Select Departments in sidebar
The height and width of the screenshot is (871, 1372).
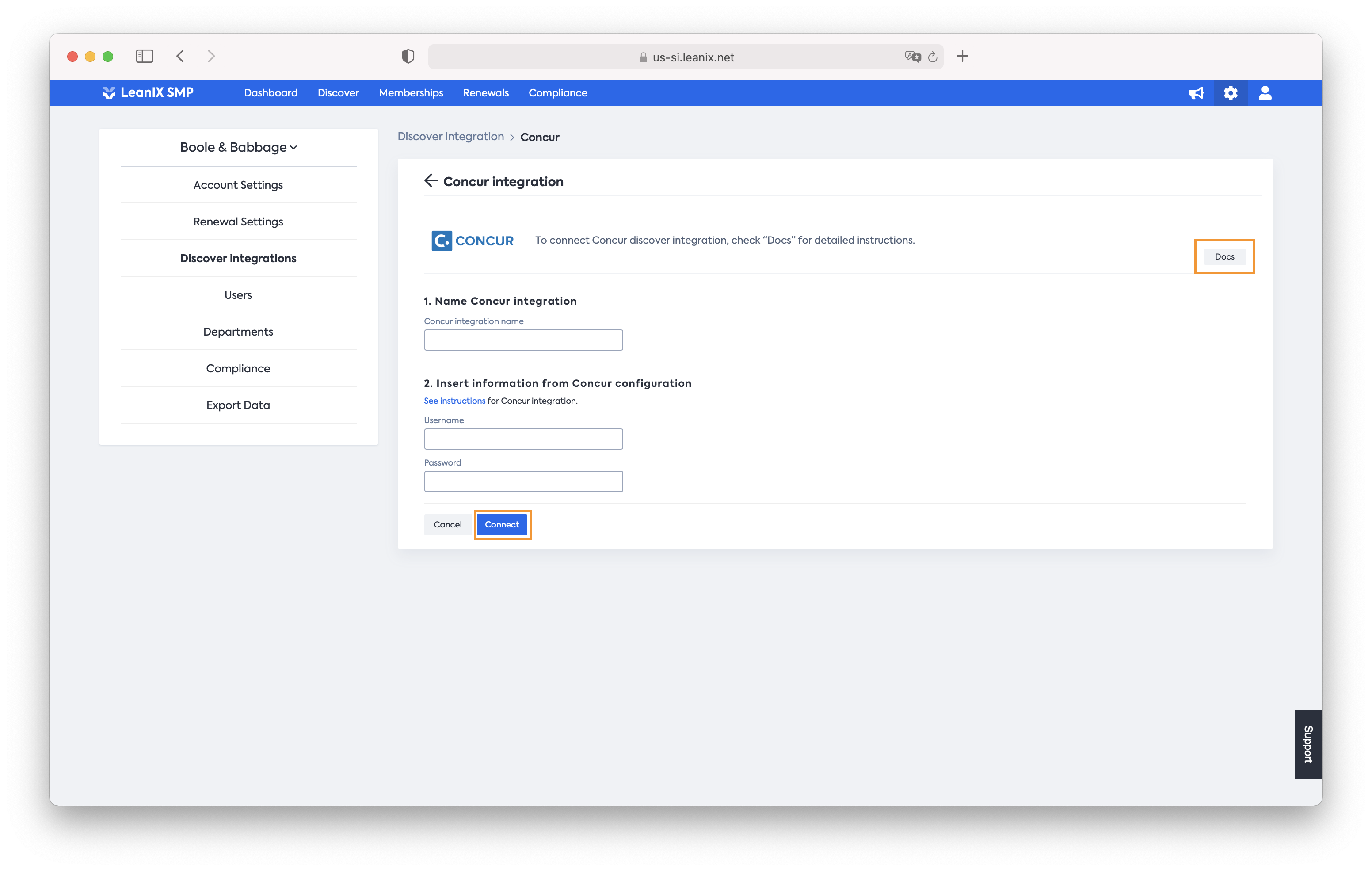pos(238,331)
